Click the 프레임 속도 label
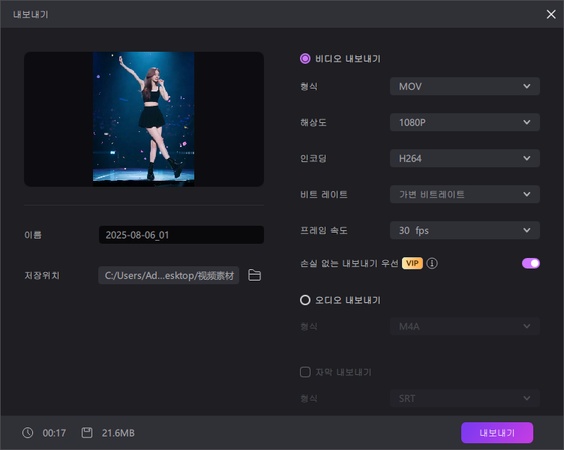564x450 pixels. point(324,230)
